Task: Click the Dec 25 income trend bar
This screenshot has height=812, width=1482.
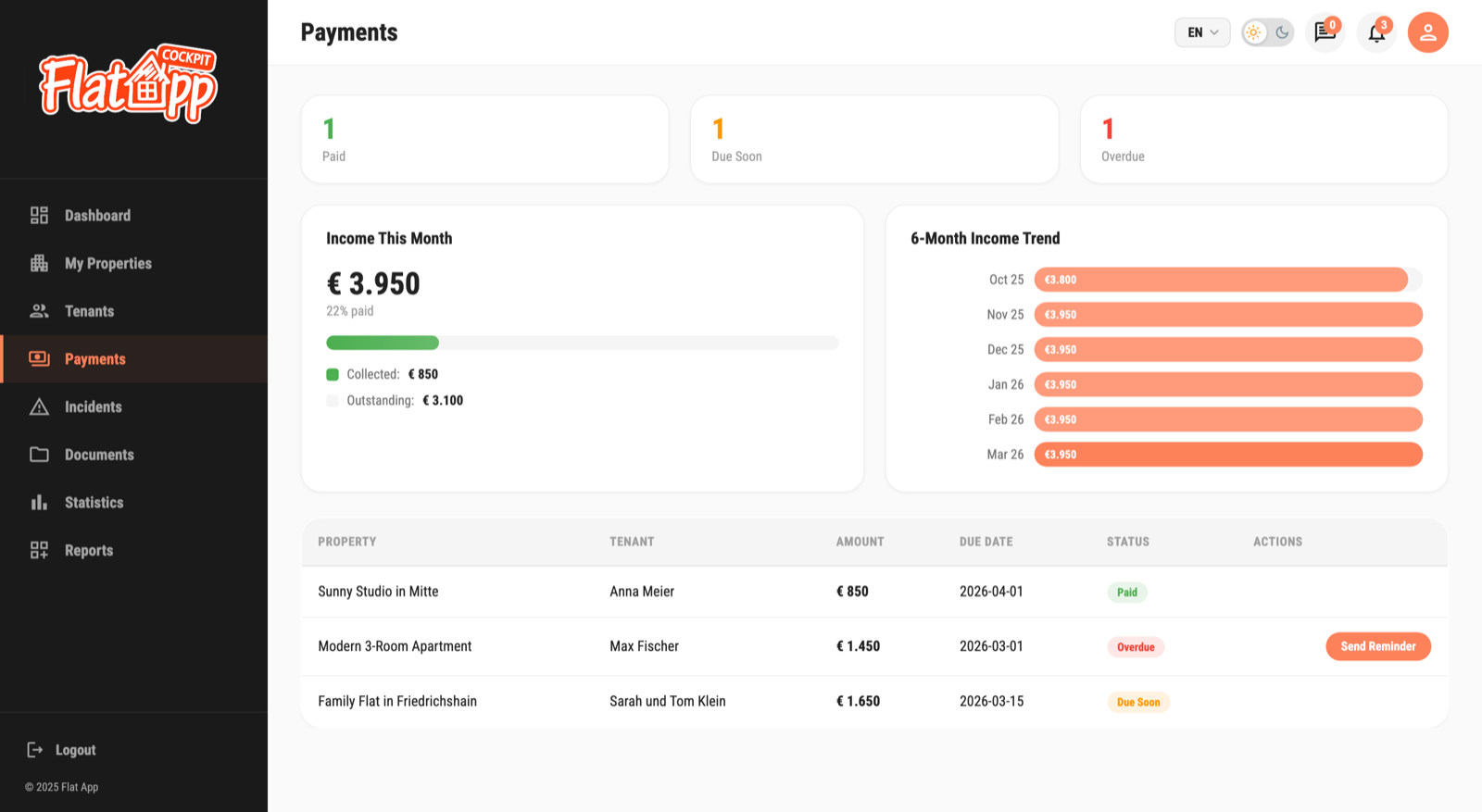Action: click(x=1228, y=350)
